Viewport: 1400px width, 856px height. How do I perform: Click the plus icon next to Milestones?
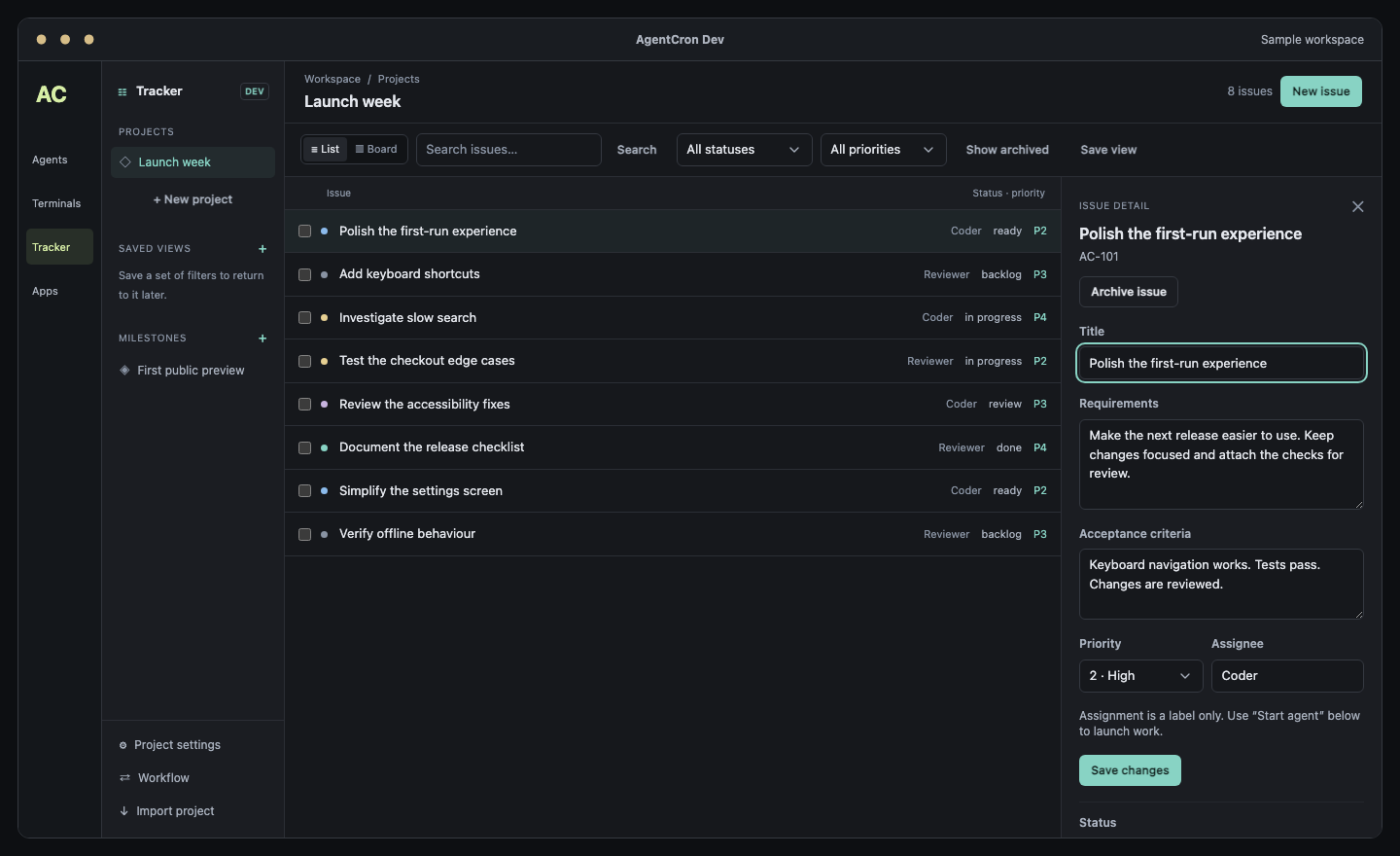tap(262, 339)
